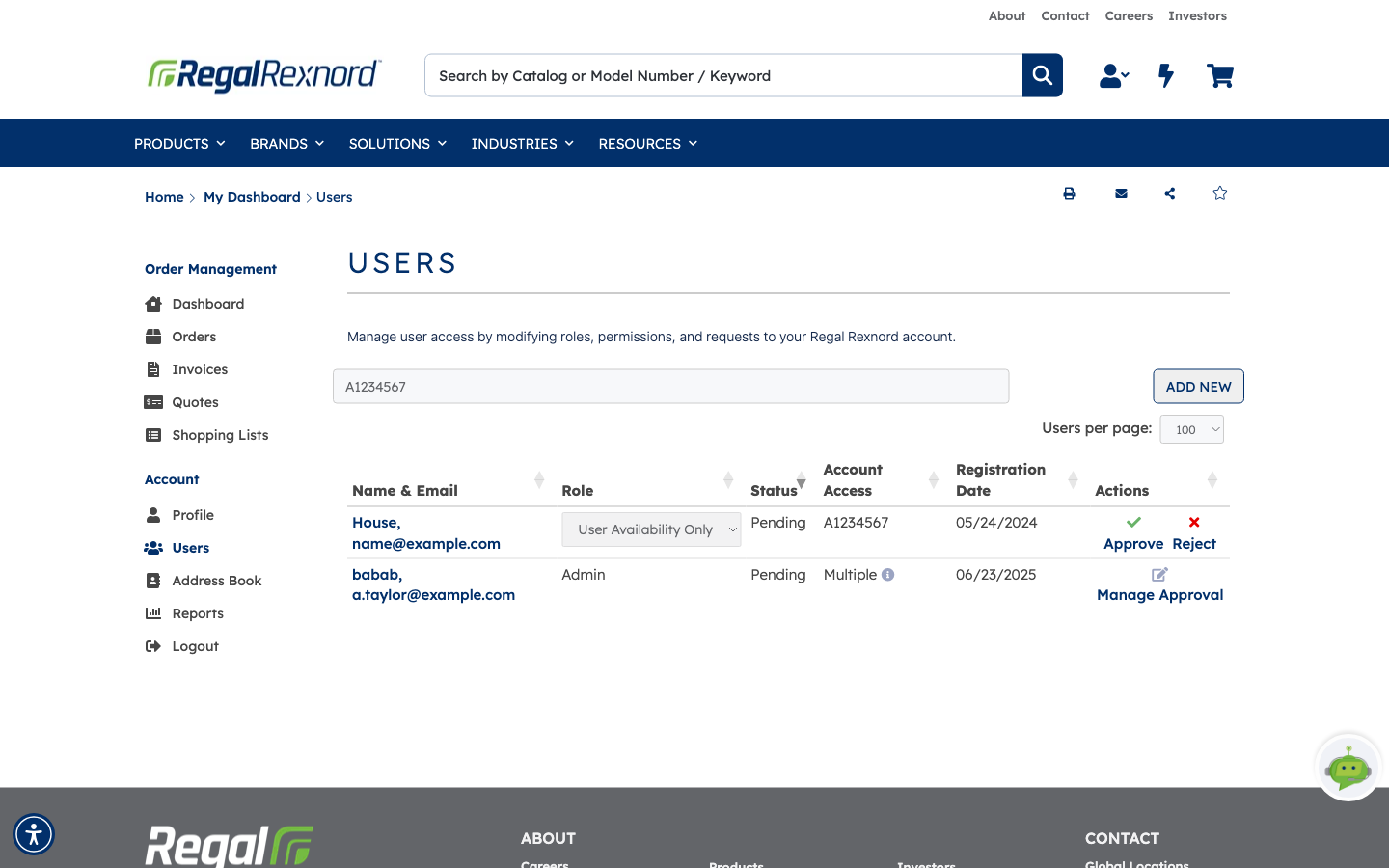Click the favorite star icon
This screenshot has height=868, width=1389.
(1220, 193)
